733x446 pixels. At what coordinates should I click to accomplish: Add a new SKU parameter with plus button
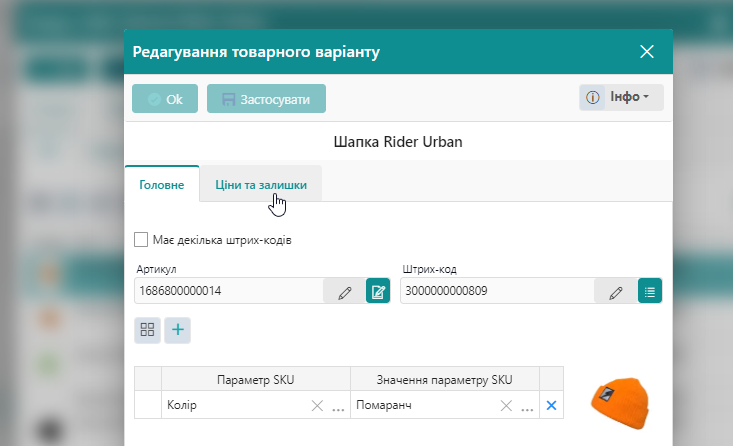pos(177,329)
